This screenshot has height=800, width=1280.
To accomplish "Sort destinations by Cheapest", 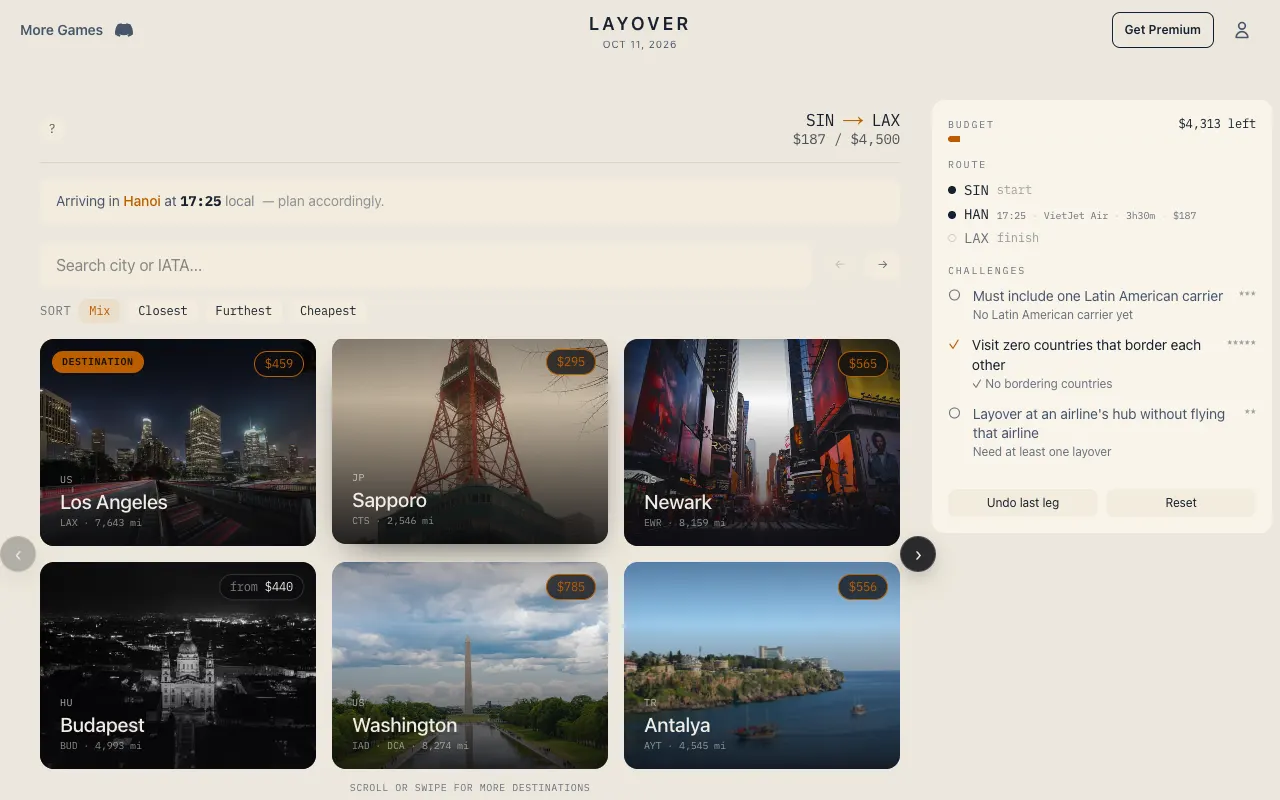I will (328, 311).
